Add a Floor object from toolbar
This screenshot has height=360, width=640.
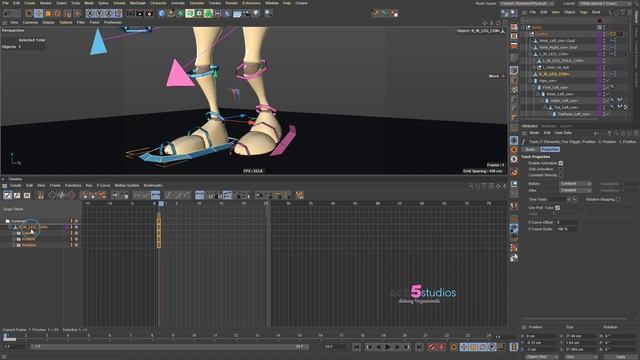click(237, 13)
